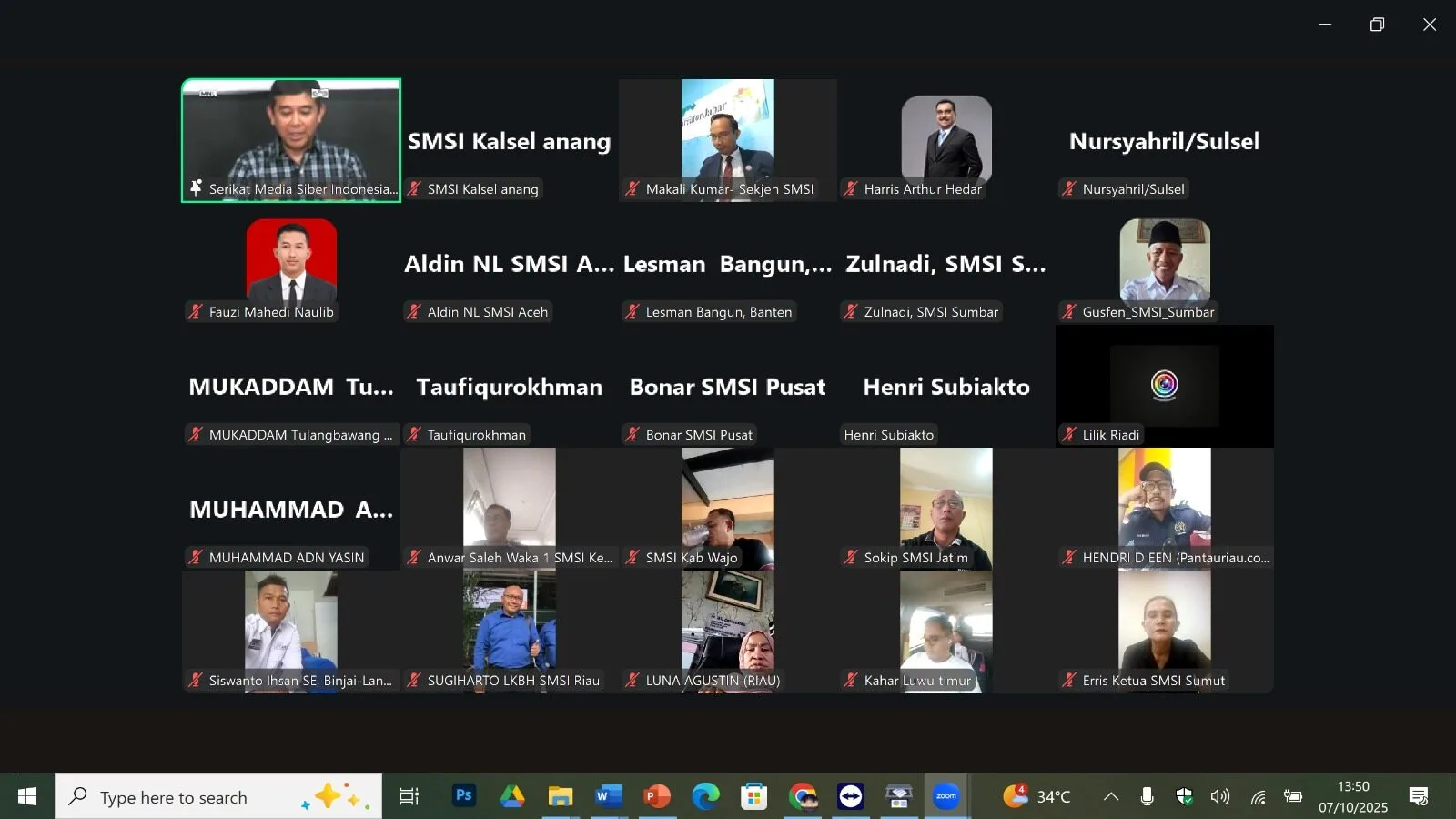Open the notifications action center
Screen dimensions: 1456x819
click(1418, 796)
